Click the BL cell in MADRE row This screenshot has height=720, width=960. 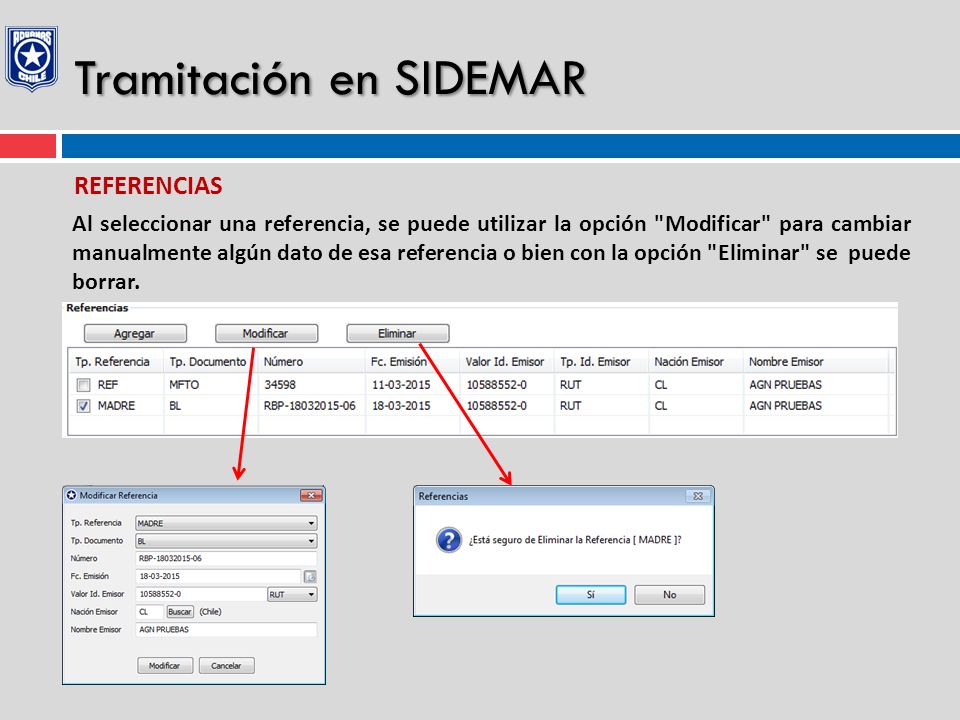tap(175, 406)
